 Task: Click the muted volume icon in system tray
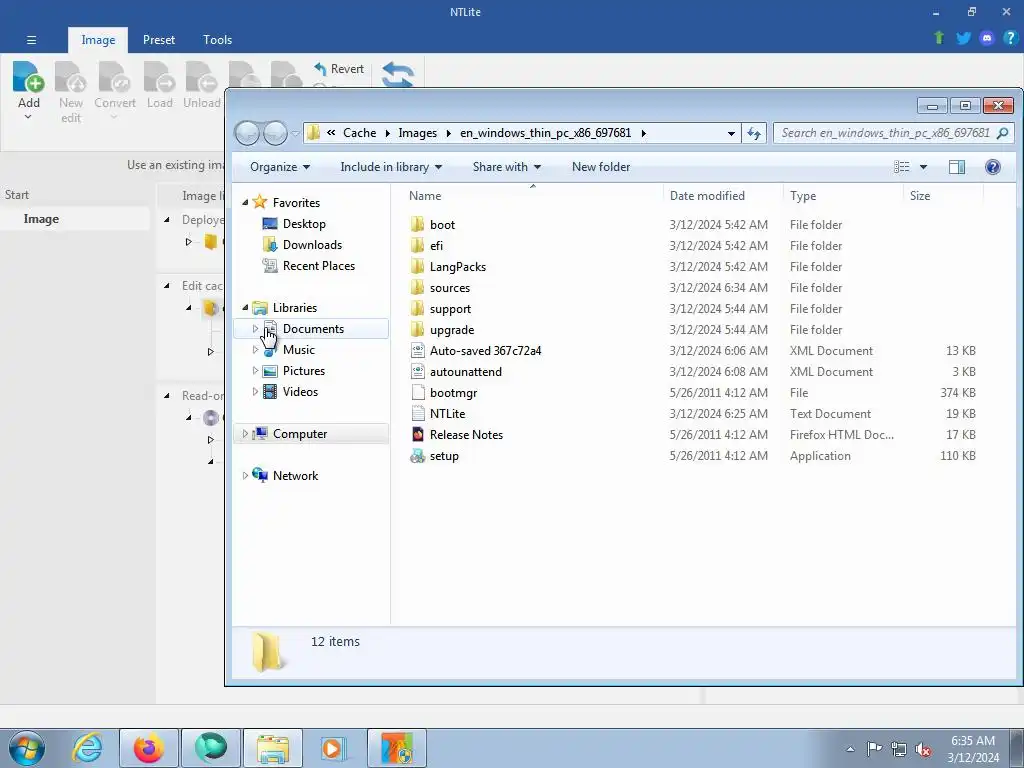(x=923, y=749)
